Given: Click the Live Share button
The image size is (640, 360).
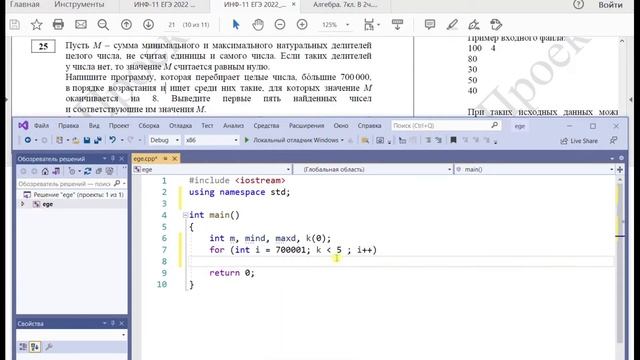Looking at the screenshot, I should [579, 141].
